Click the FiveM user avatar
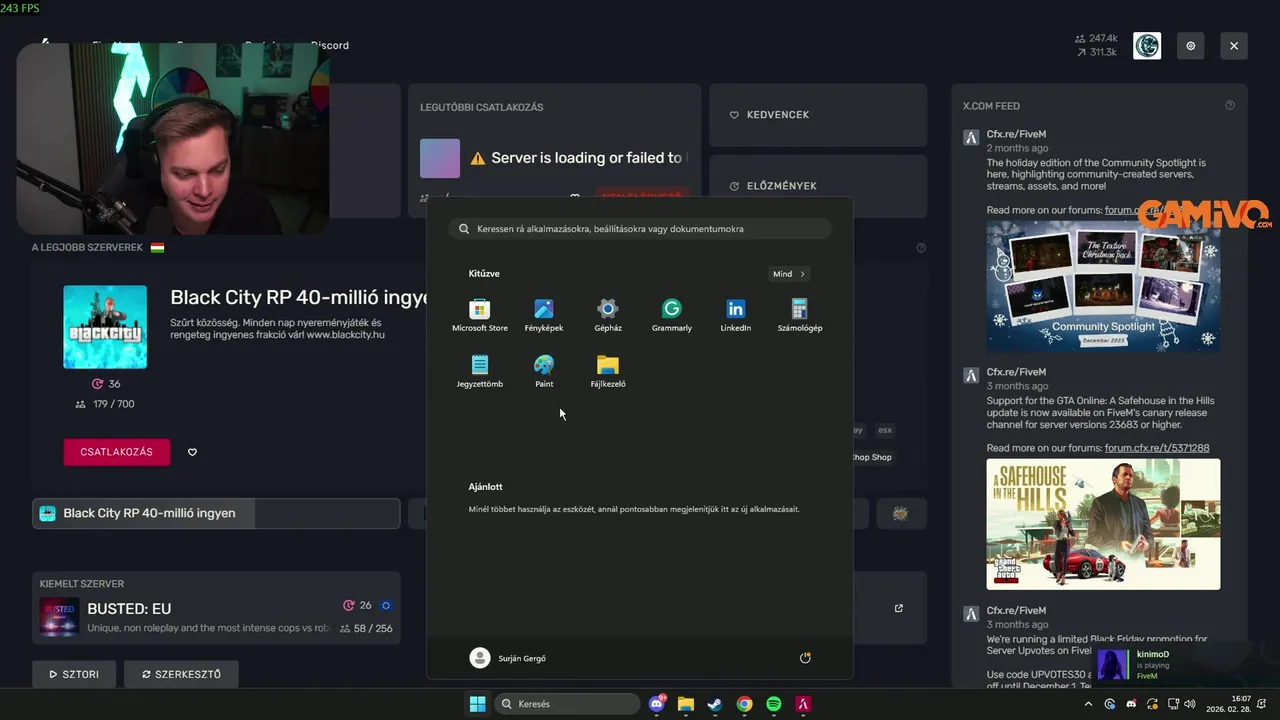The width and height of the screenshot is (1280, 720). pos(1147,46)
